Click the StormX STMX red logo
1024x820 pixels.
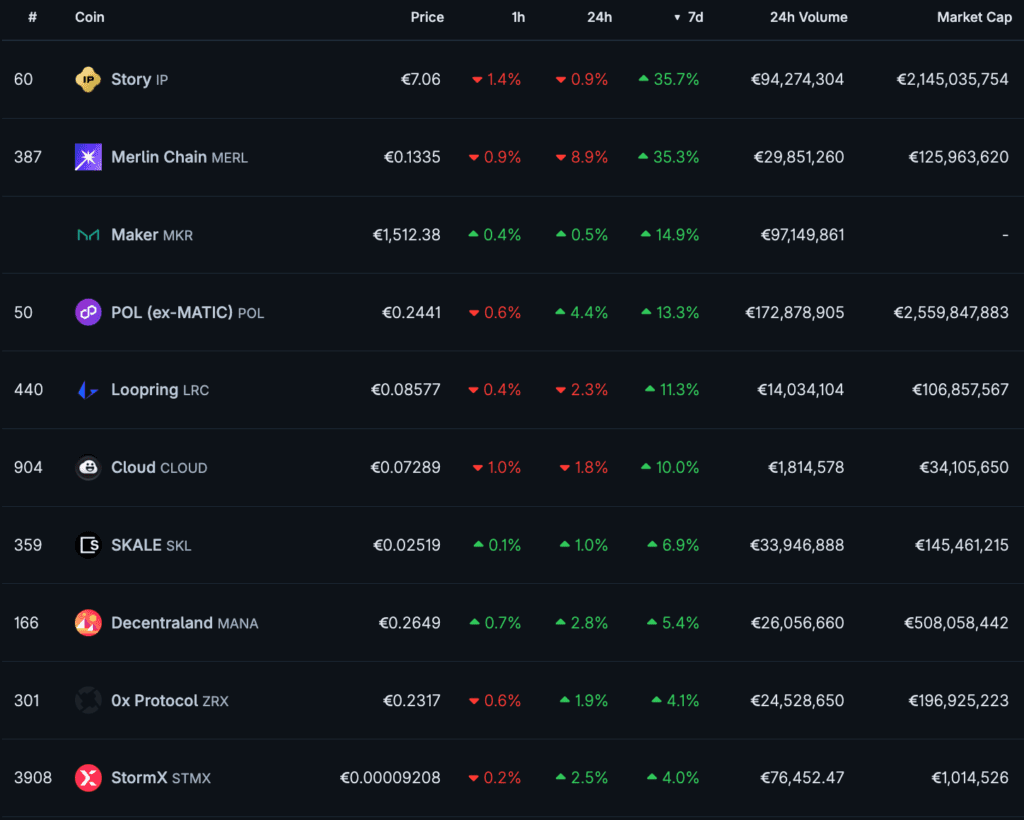88,778
